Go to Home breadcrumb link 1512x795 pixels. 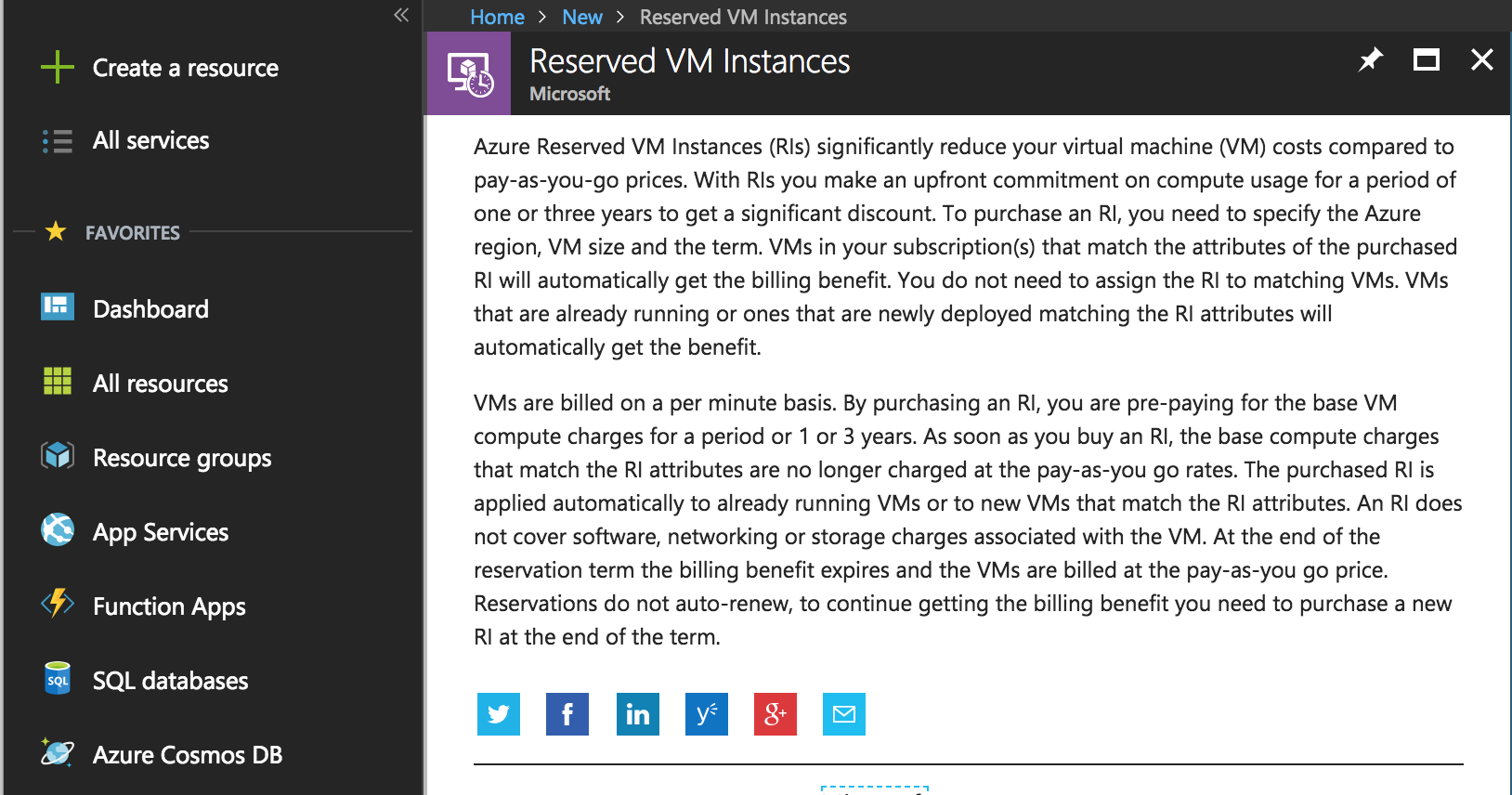click(497, 17)
